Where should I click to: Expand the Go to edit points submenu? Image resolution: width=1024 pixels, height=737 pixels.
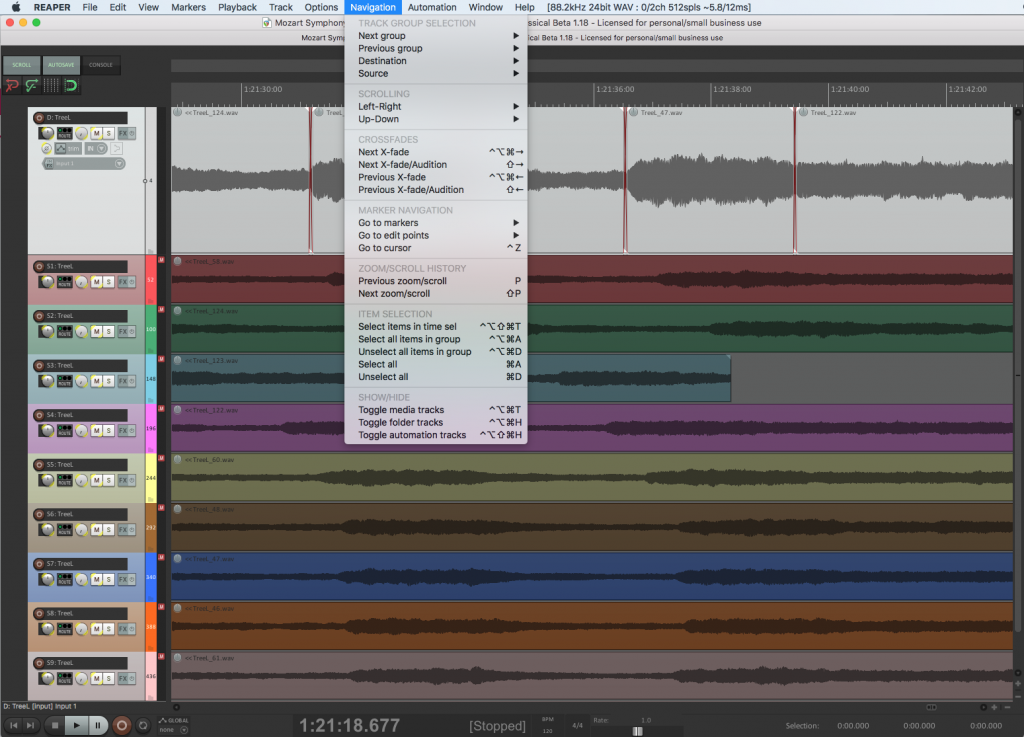pos(436,235)
